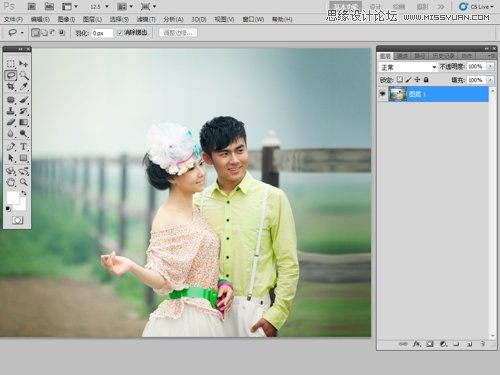The height and width of the screenshot is (375, 500).
Task: Open the 填充 fill slider arrow
Action: point(490,80)
